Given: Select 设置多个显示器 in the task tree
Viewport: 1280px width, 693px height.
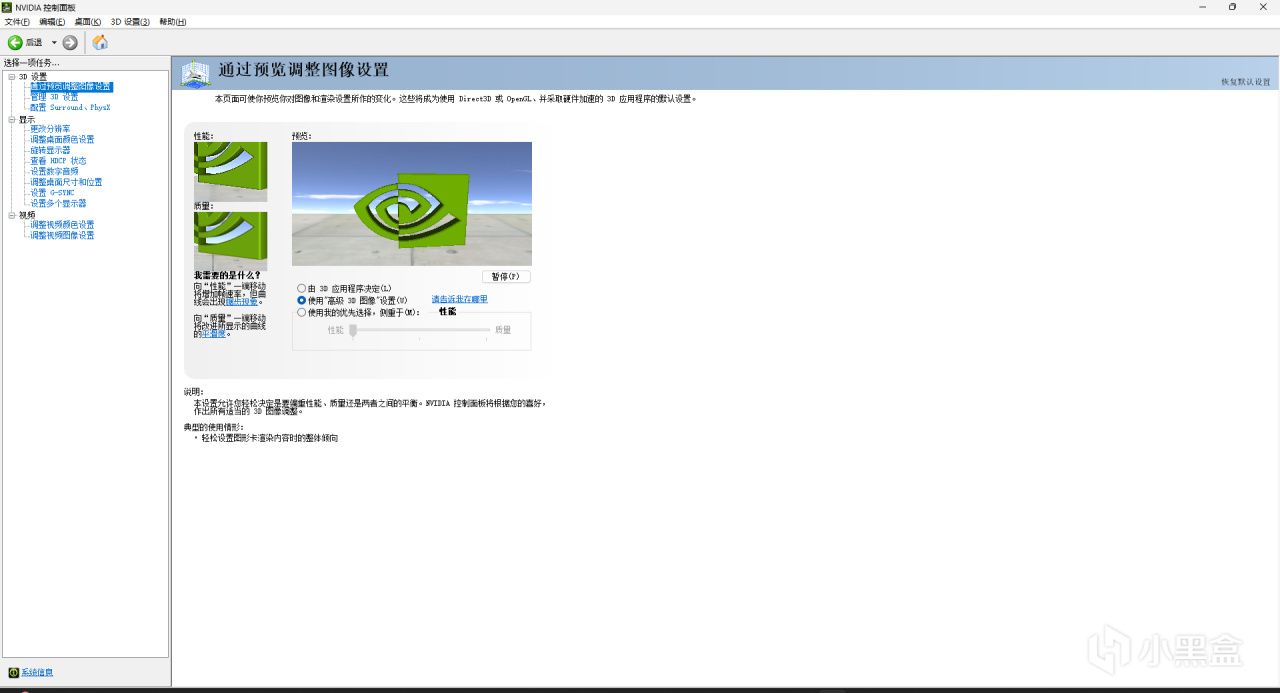Looking at the screenshot, I should (58, 203).
